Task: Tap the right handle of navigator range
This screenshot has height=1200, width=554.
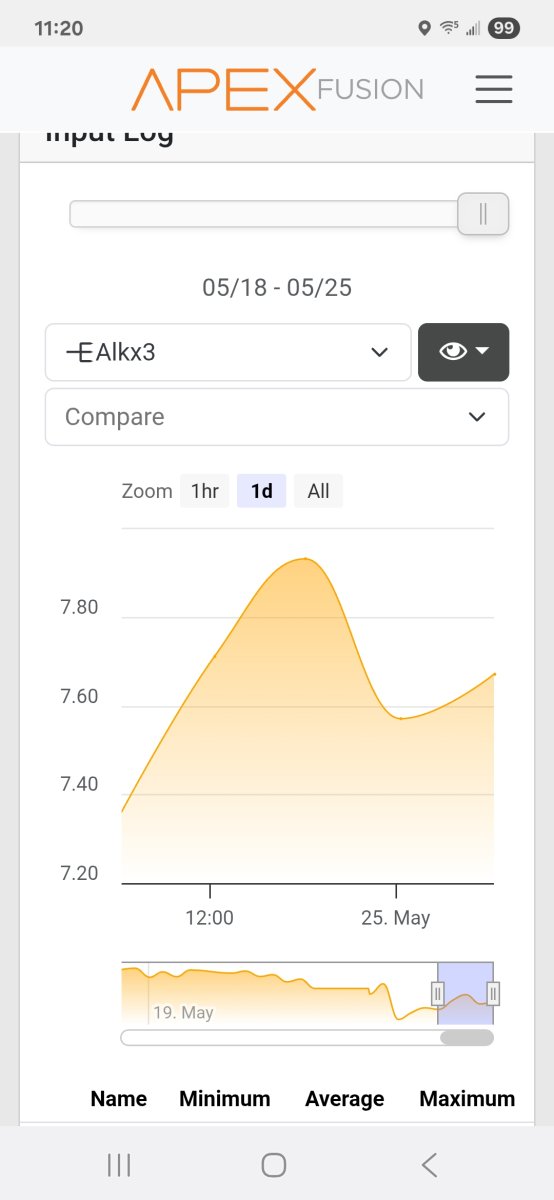Action: (493, 993)
